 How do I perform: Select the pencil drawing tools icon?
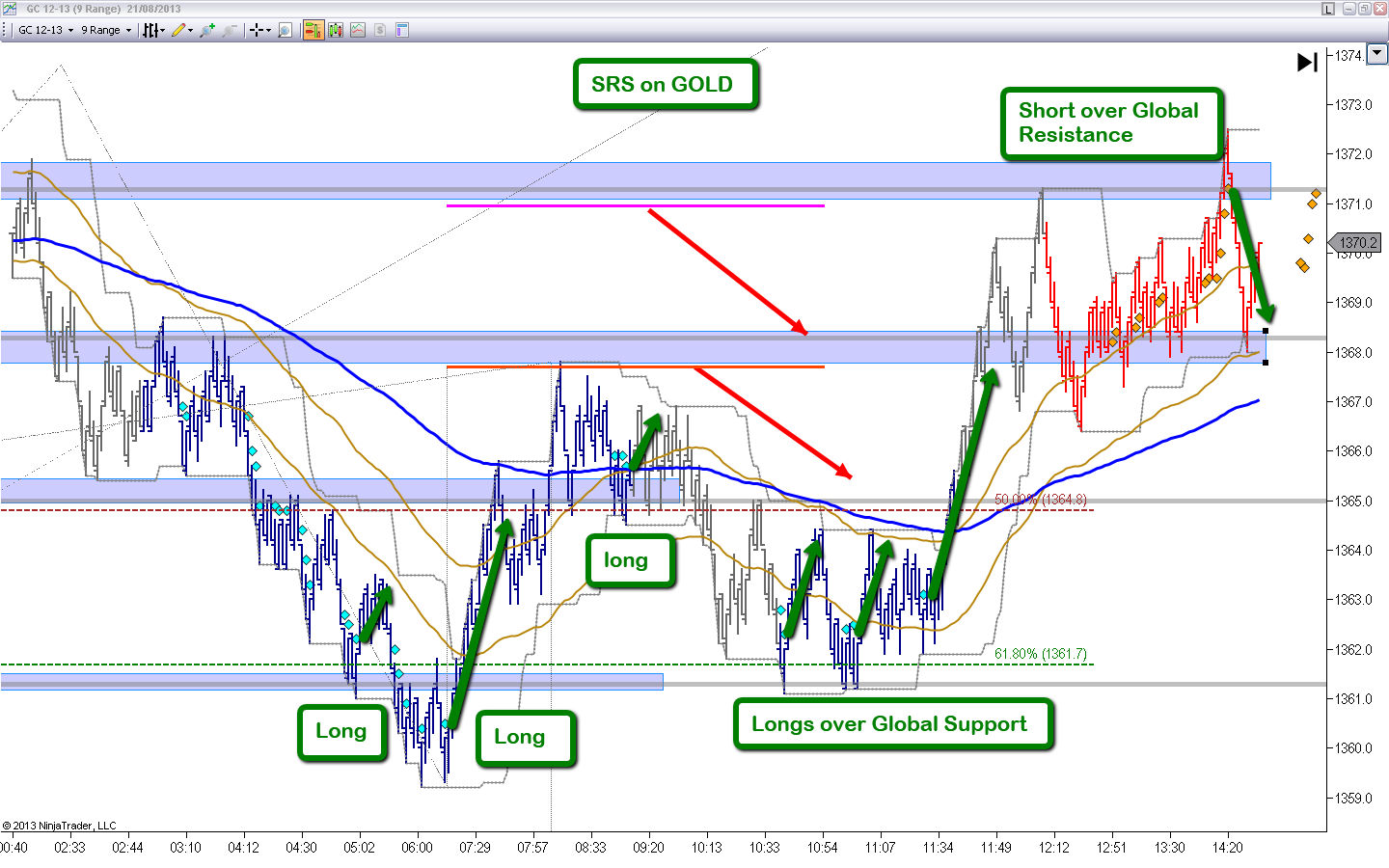(179, 30)
